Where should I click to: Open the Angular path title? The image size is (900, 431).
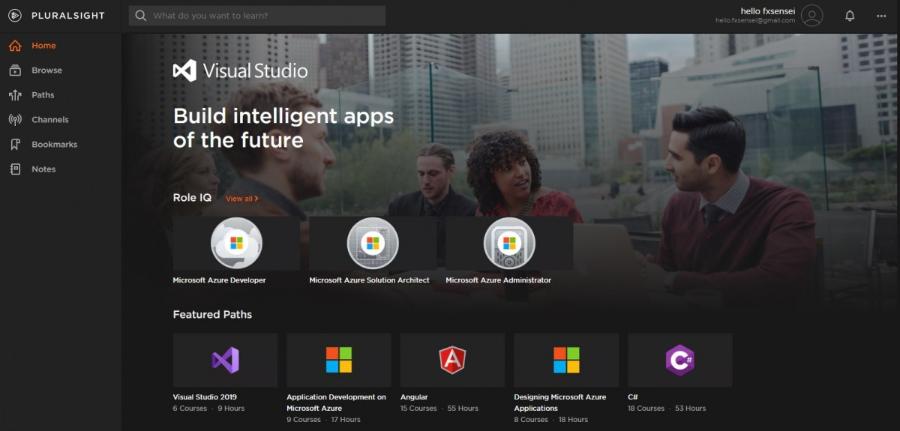click(414, 397)
